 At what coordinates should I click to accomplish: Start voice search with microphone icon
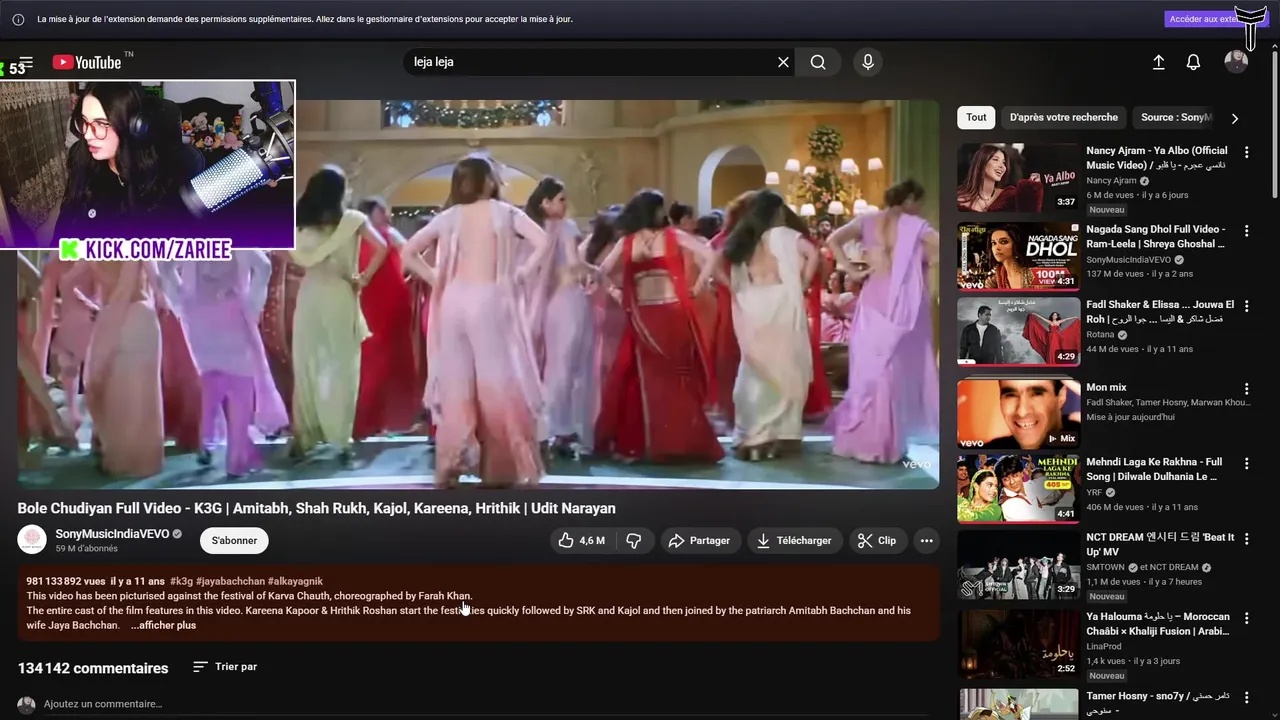[868, 62]
